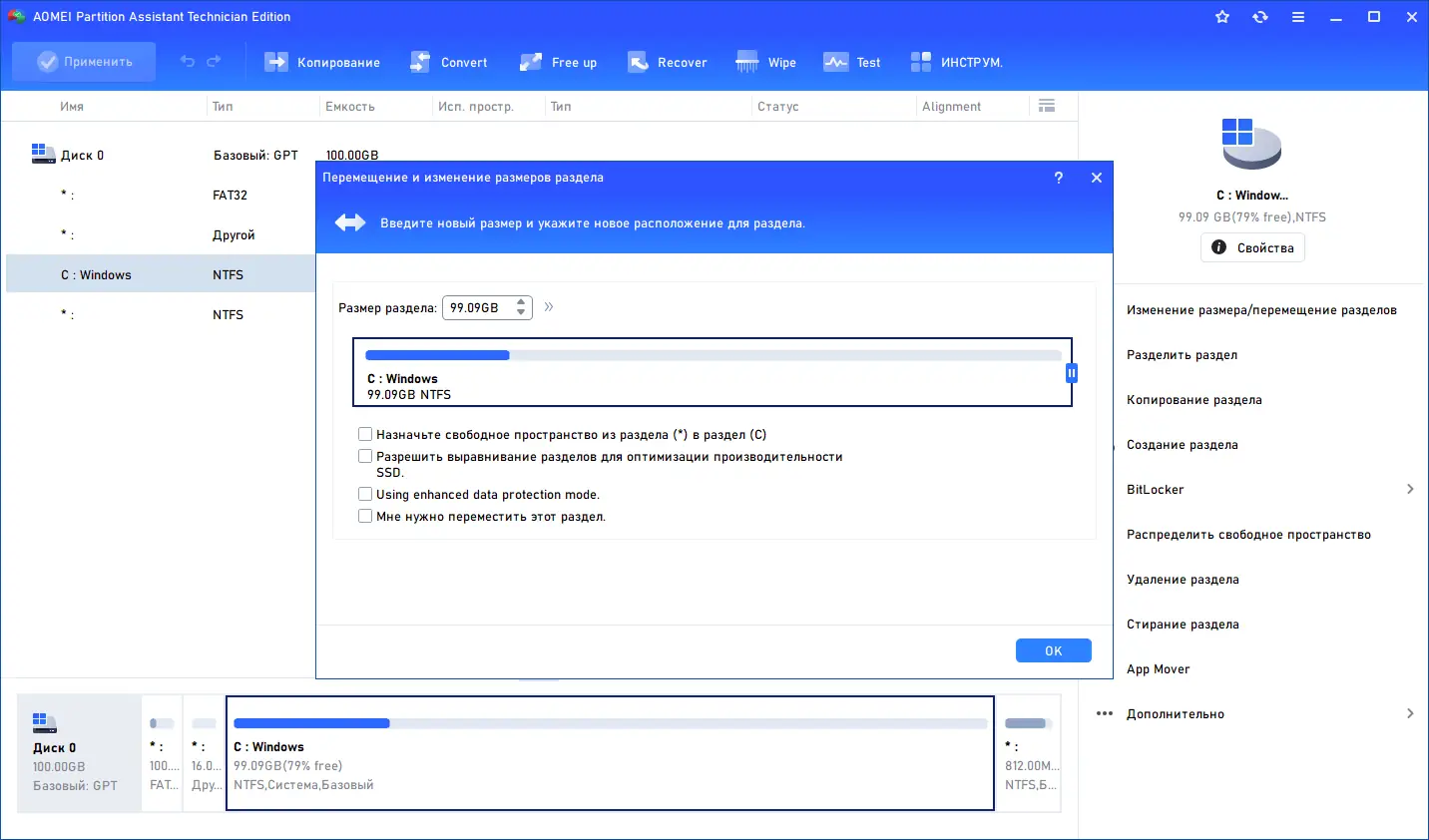This screenshot has width=1429, height=840.
Task: Select Распределить свободное пространство in the side panel
Action: 1248,535
